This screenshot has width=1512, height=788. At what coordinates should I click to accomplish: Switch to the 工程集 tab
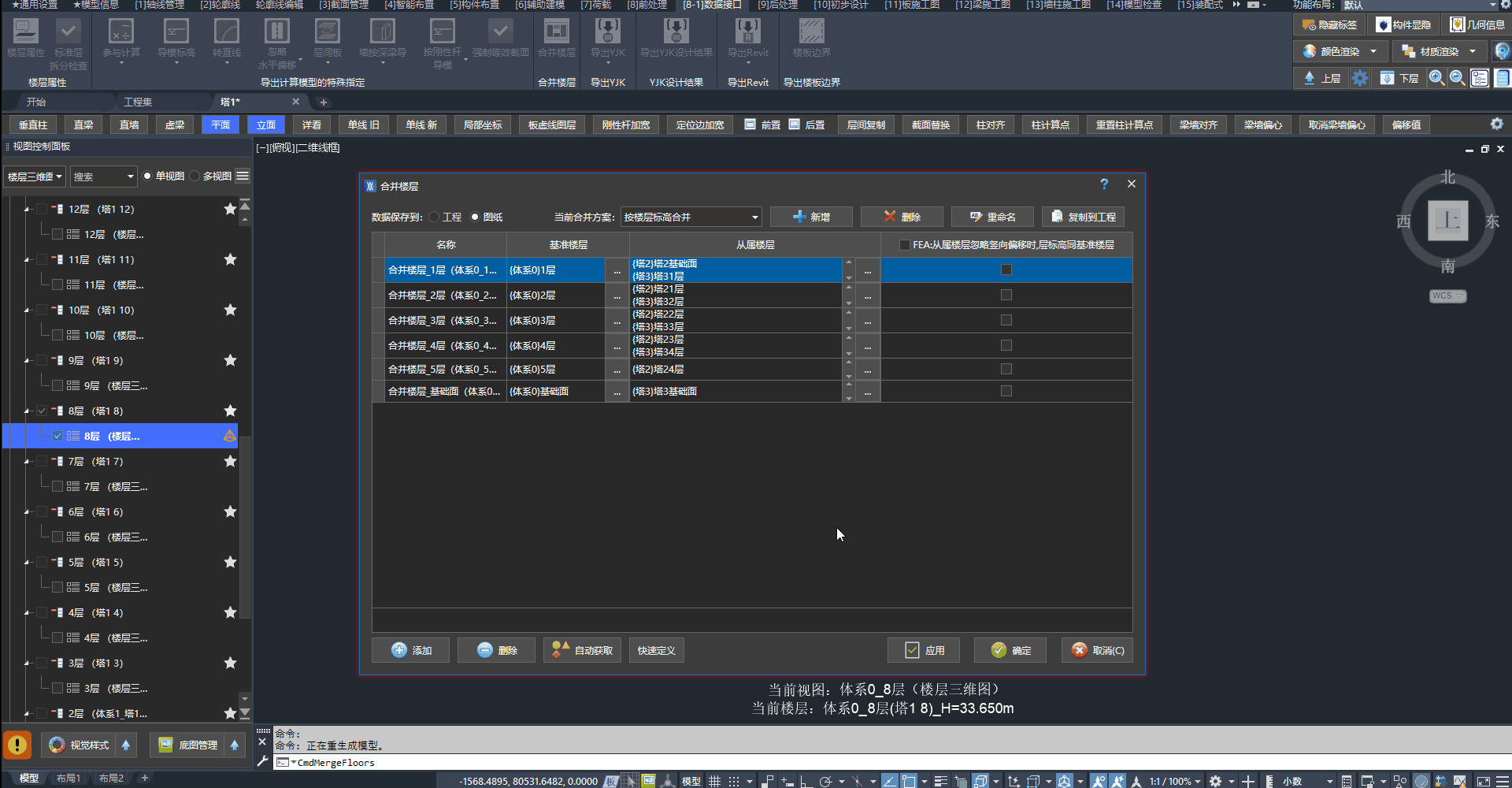click(x=138, y=102)
